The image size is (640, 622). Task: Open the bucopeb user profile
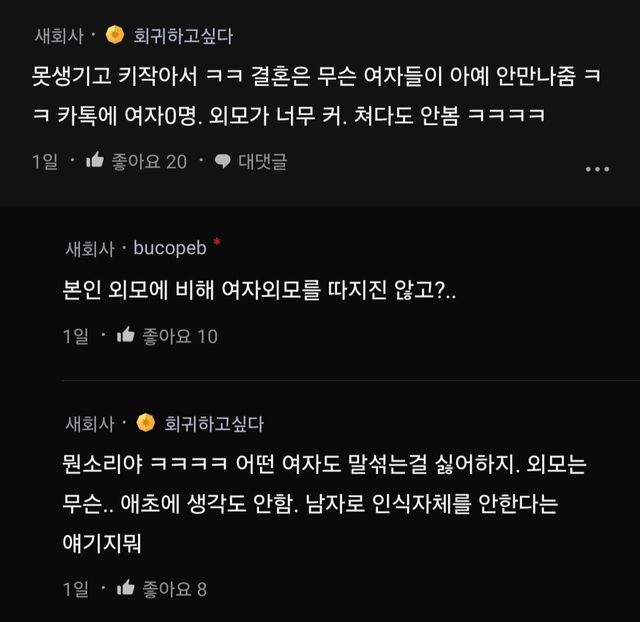[x=169, y=248]
